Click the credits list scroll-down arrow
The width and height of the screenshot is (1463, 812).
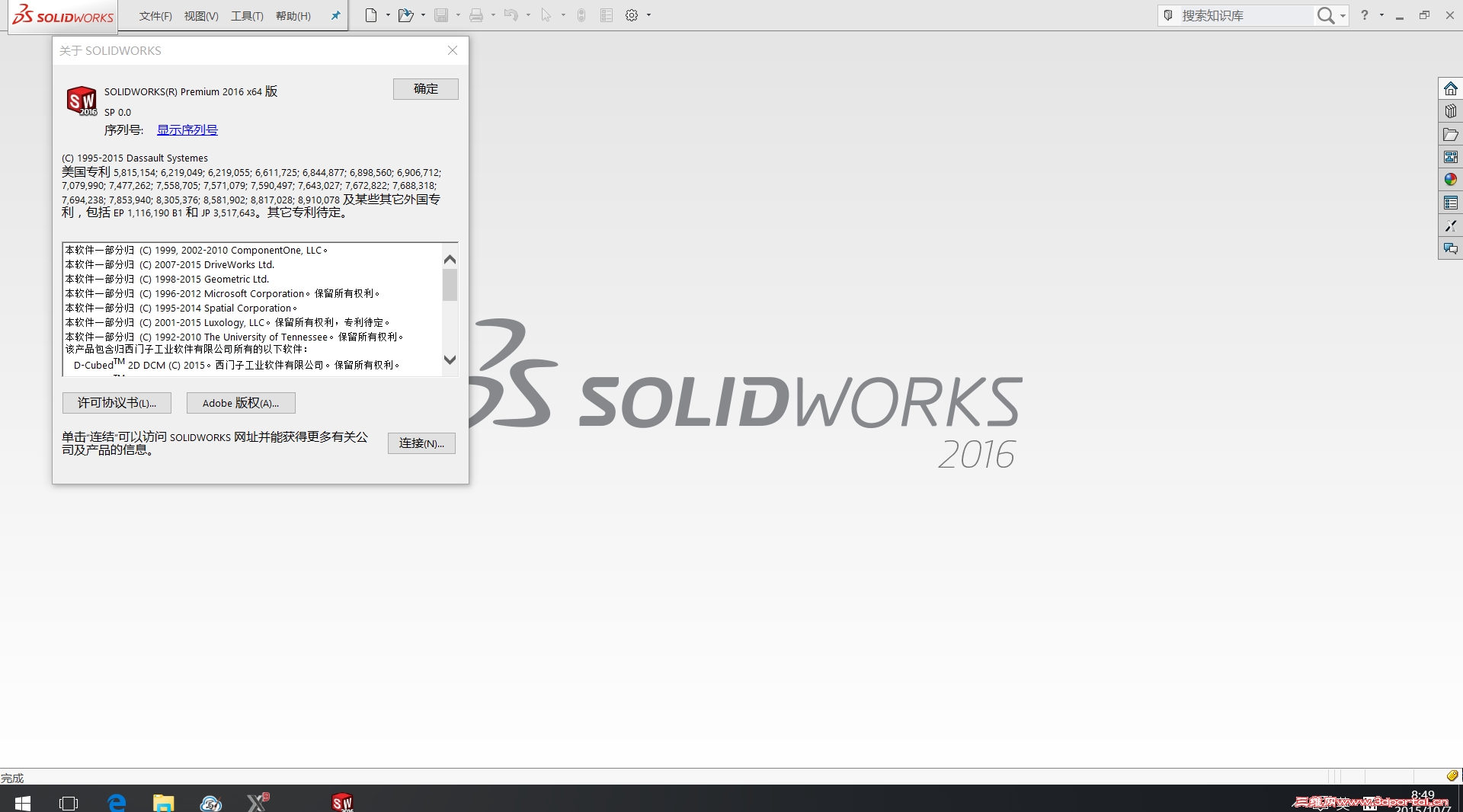(450, 360)
